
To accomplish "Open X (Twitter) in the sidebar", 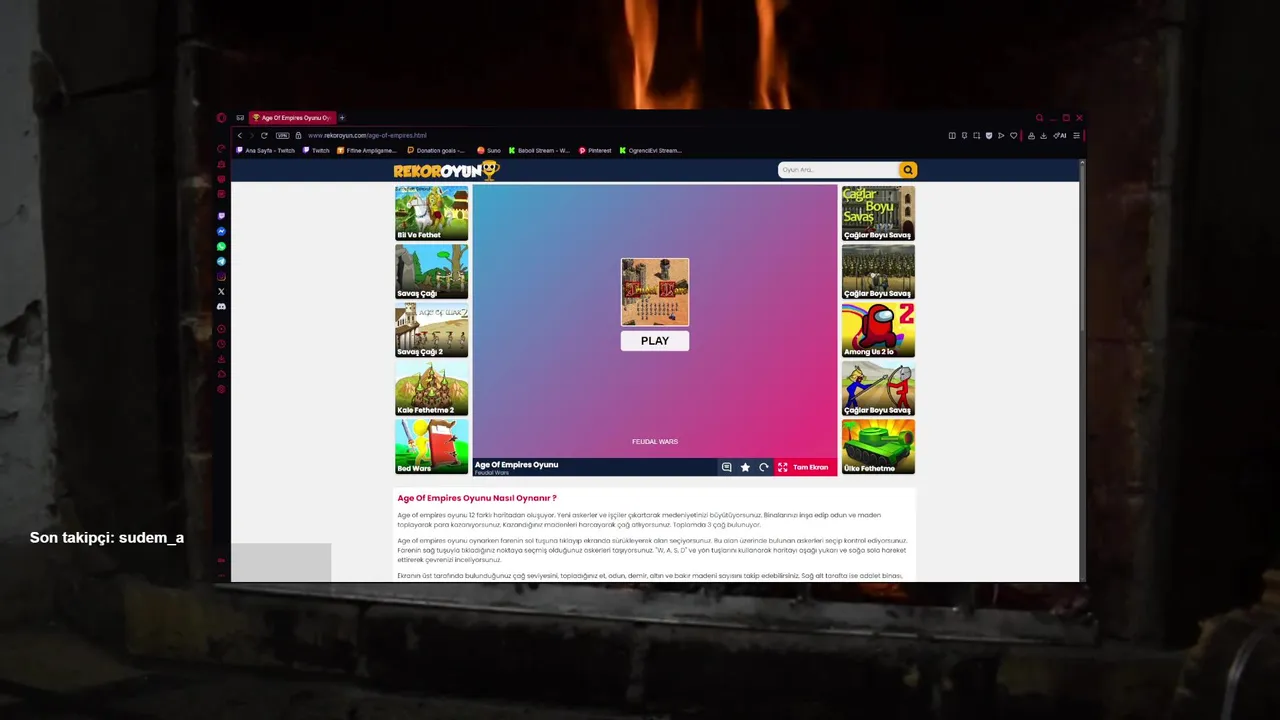I will point(221,292).
